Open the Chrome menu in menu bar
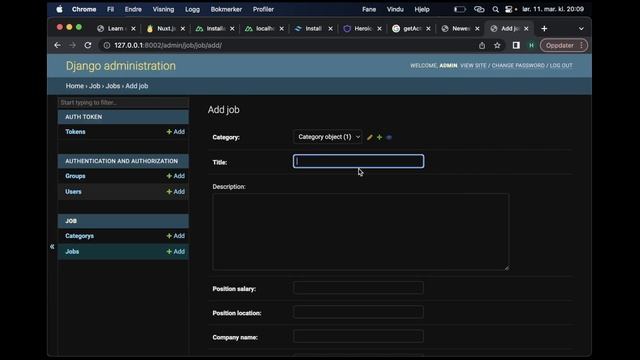This screenshot has width=640, height=360. [x=84, y=9]
